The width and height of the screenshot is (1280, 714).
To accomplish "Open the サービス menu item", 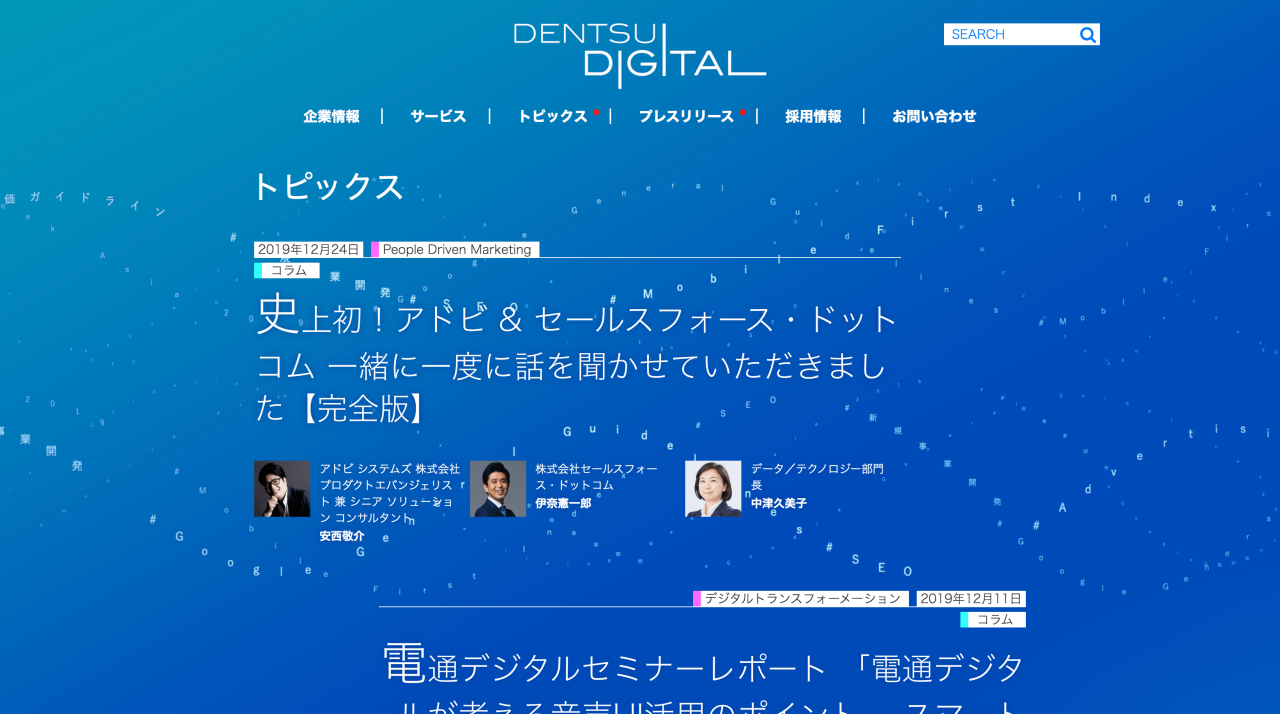I will [438, 116].
